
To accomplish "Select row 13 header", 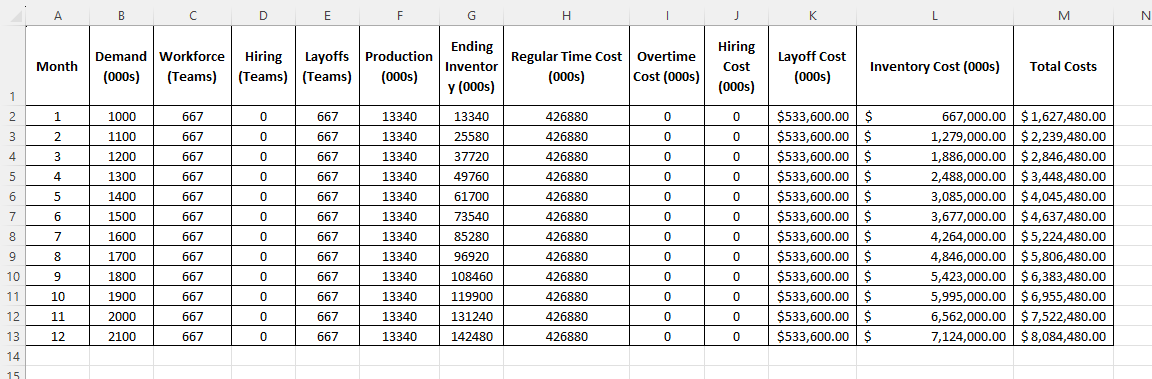I will tap(12, 336).
